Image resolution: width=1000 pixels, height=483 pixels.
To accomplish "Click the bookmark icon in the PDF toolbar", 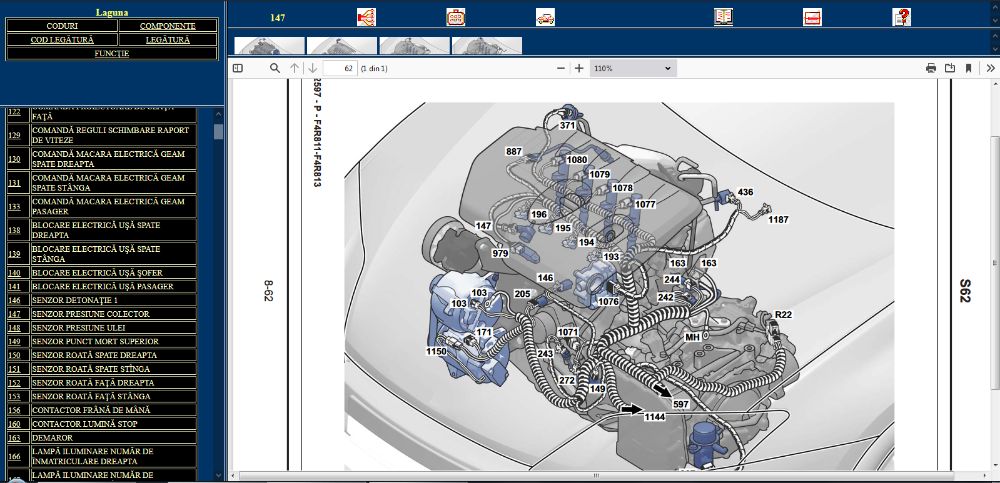I will point(968,68).
